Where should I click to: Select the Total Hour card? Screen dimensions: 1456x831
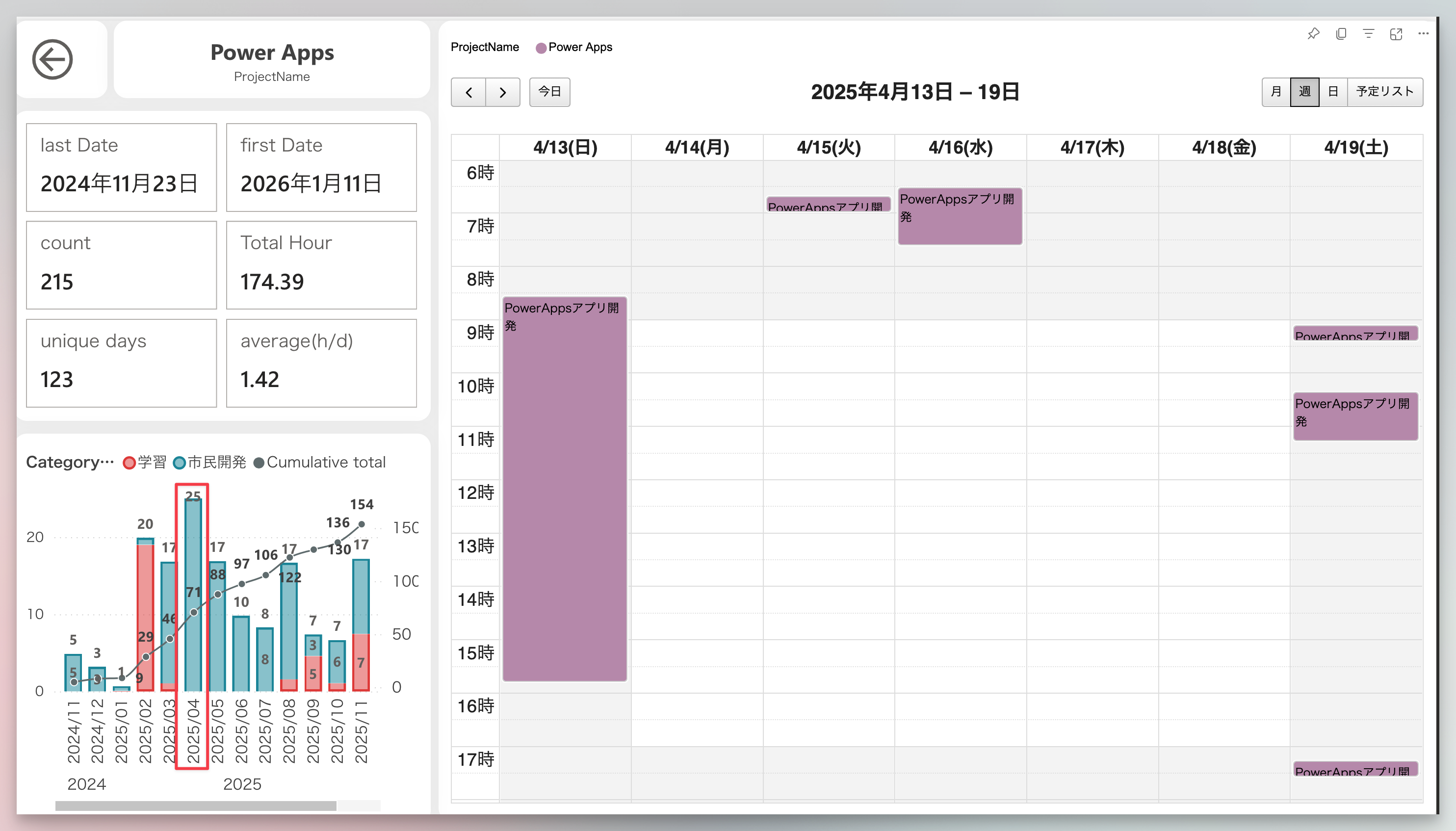(x=321, y=265)
